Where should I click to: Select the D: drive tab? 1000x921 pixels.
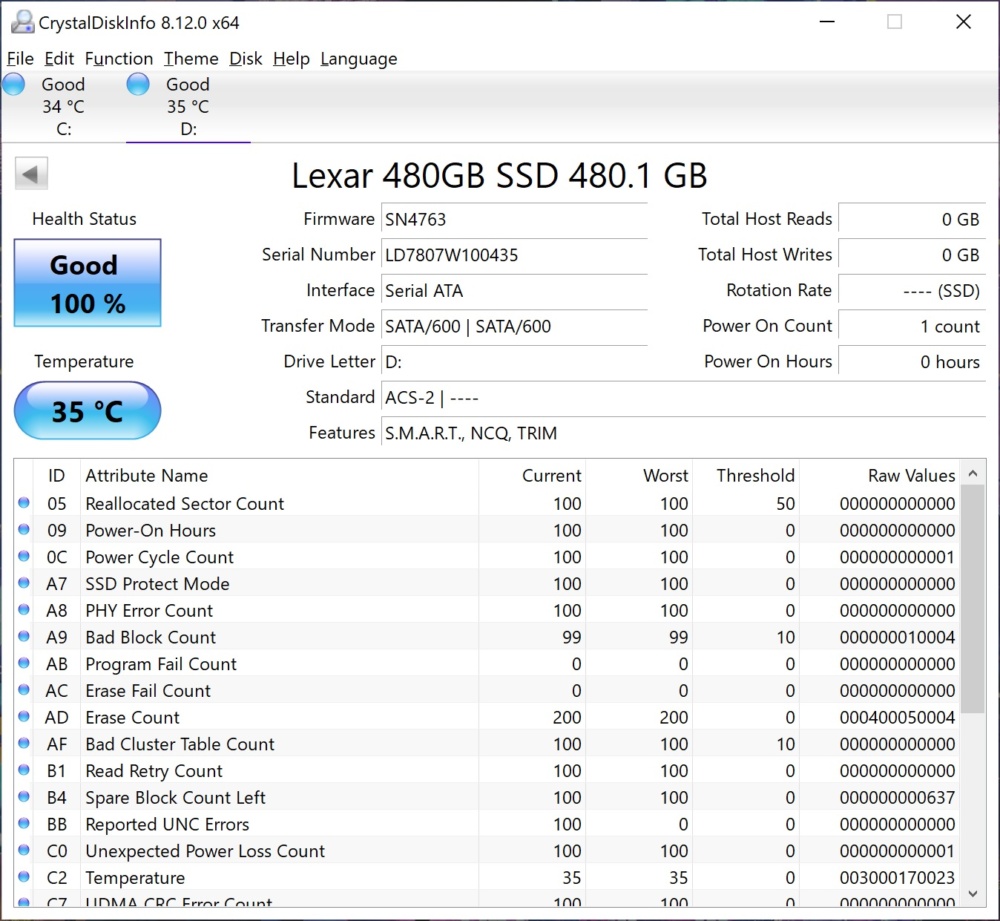point(188,107)
